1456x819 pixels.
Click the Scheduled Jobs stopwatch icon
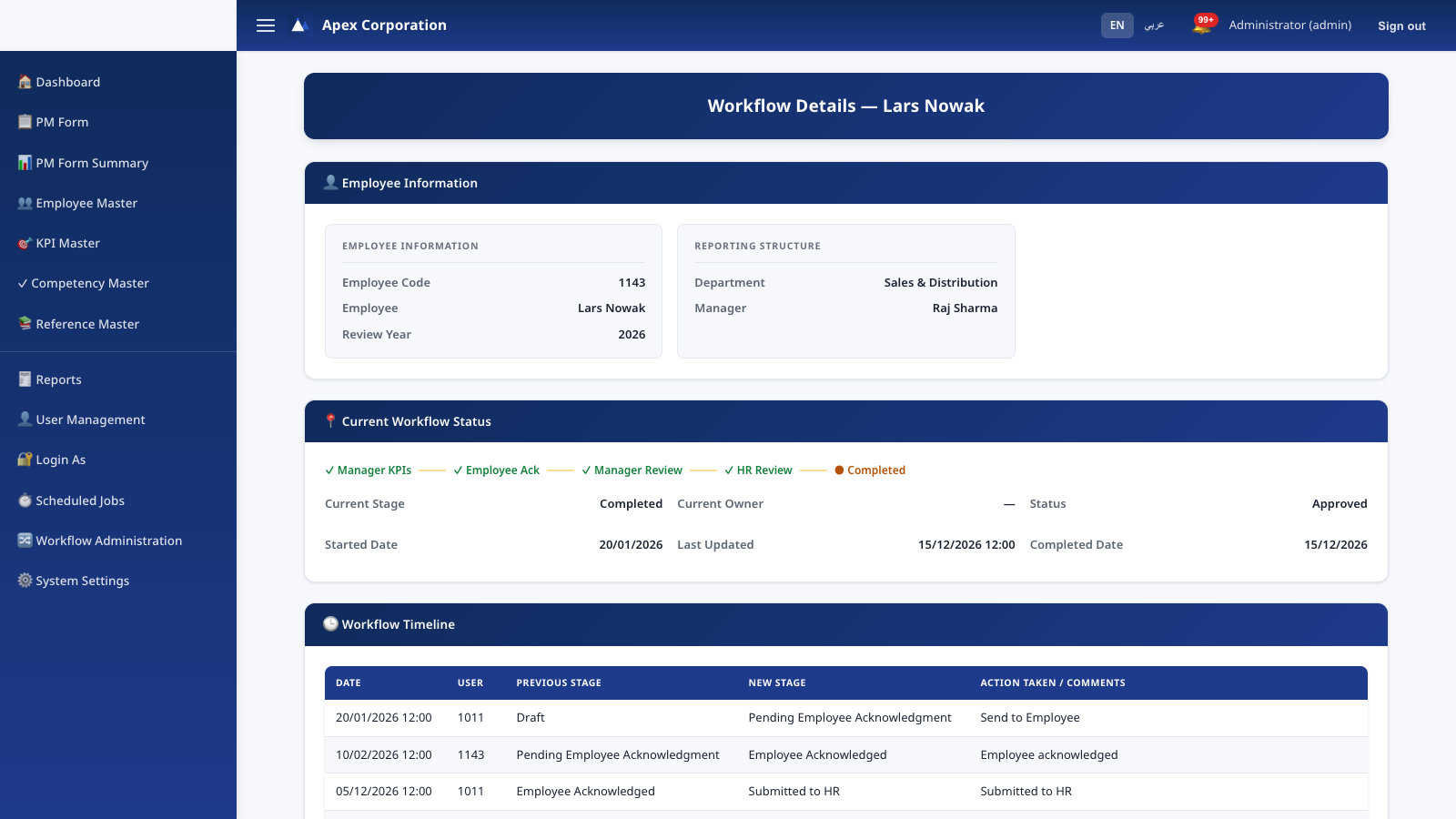tap(25, 500)
